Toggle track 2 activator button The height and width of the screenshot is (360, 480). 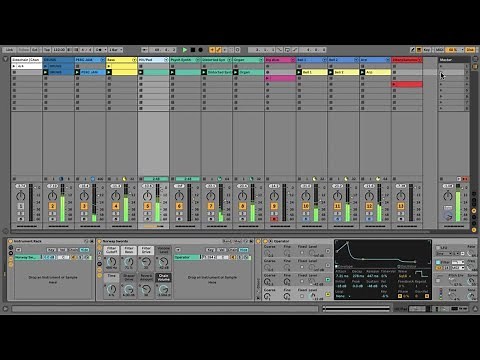tap(52, 206)
